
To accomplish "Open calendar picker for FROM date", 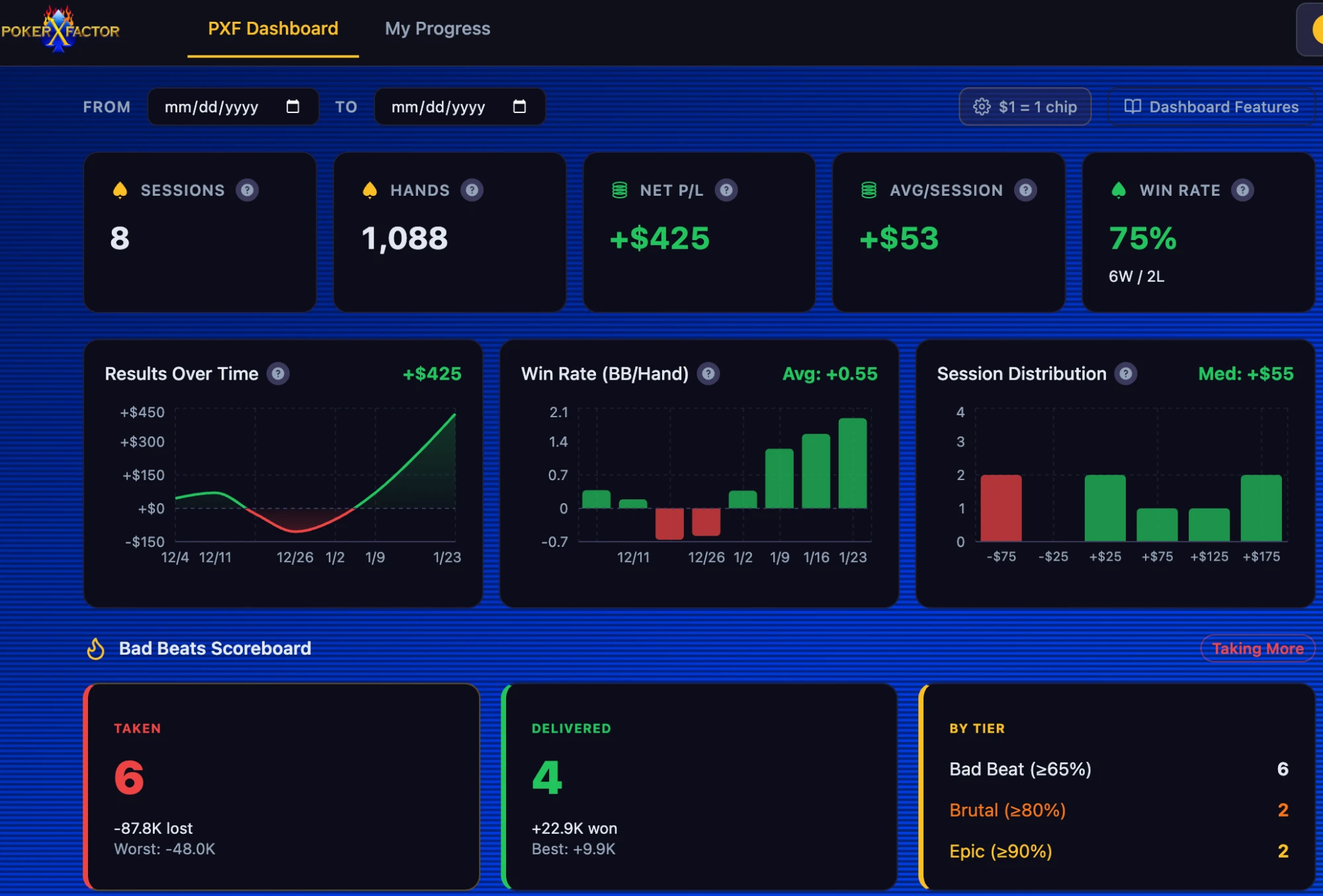I will [292, 106].
